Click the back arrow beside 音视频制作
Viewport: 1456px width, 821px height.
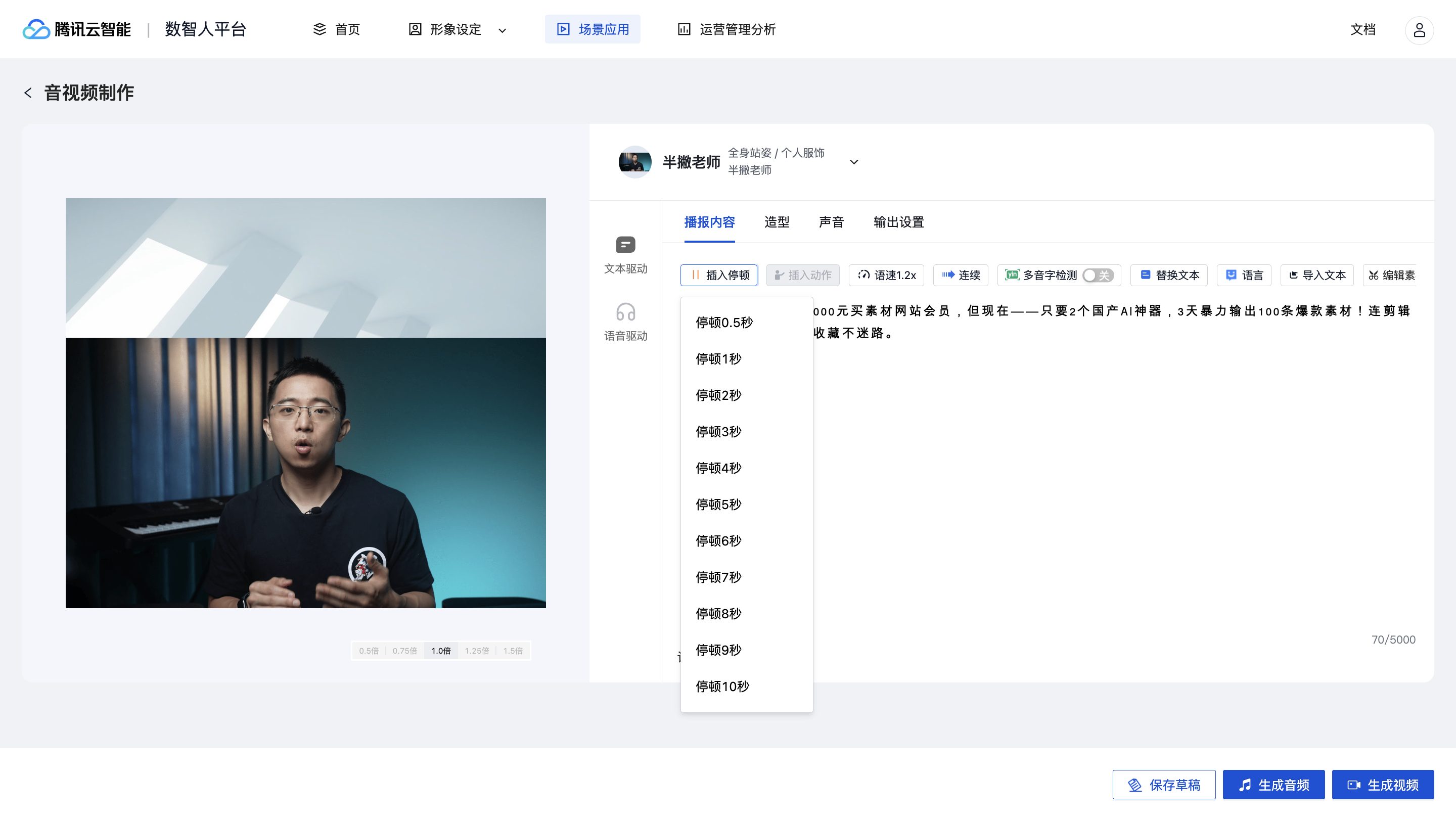pos(28,93)
